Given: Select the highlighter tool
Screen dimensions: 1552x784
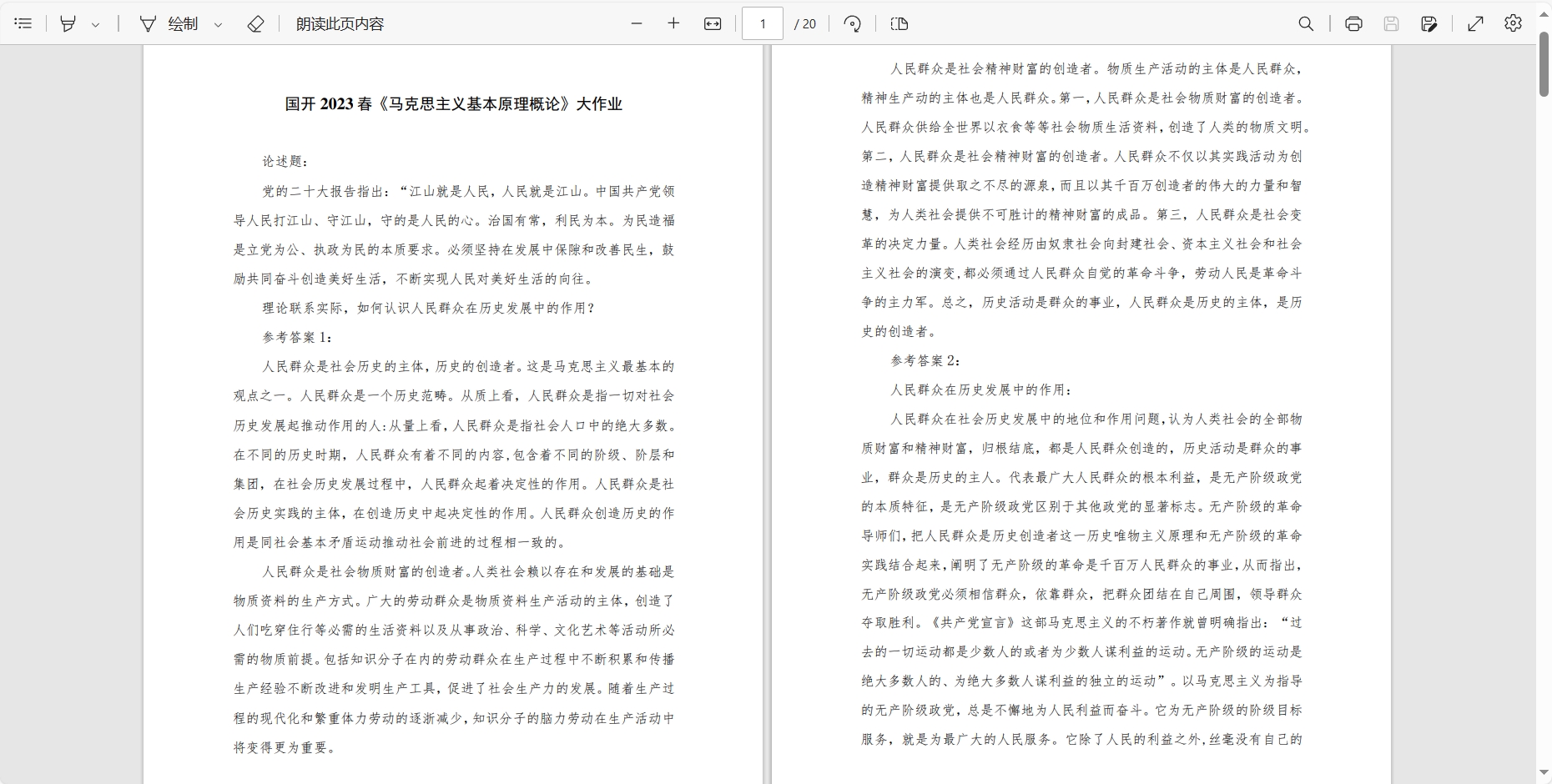Looking at the screenshot, I should [68, 23].
